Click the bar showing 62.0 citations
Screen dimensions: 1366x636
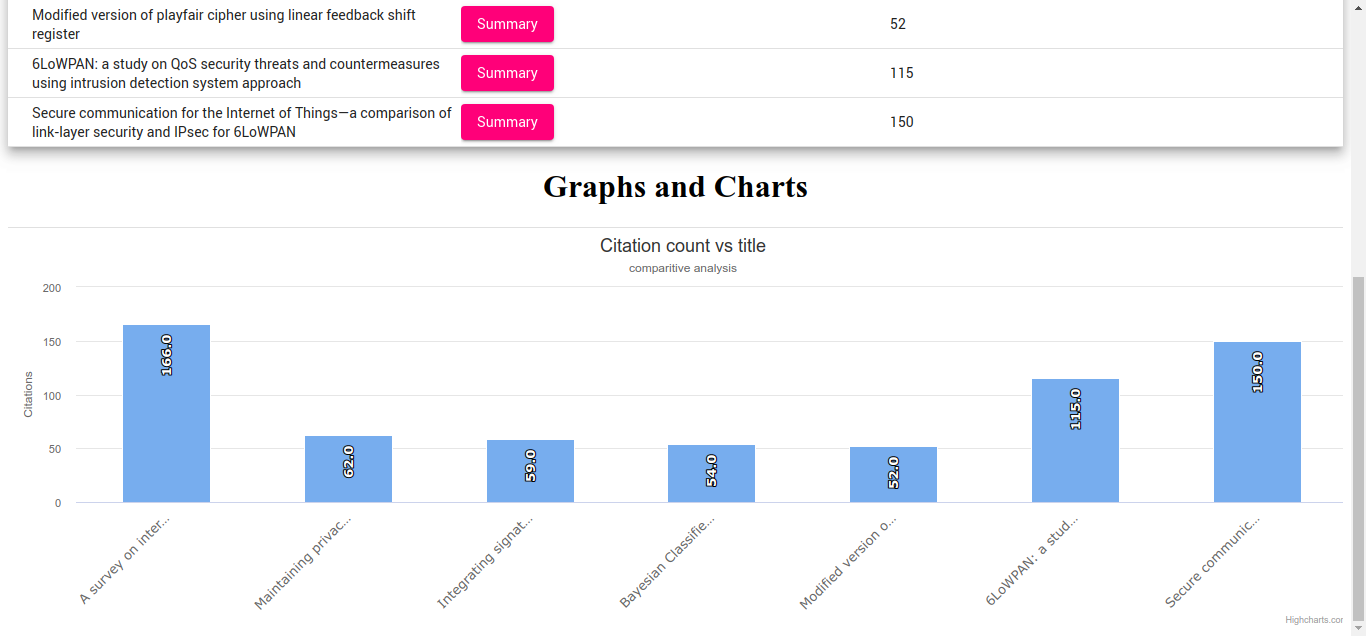(x=348, y=470)
